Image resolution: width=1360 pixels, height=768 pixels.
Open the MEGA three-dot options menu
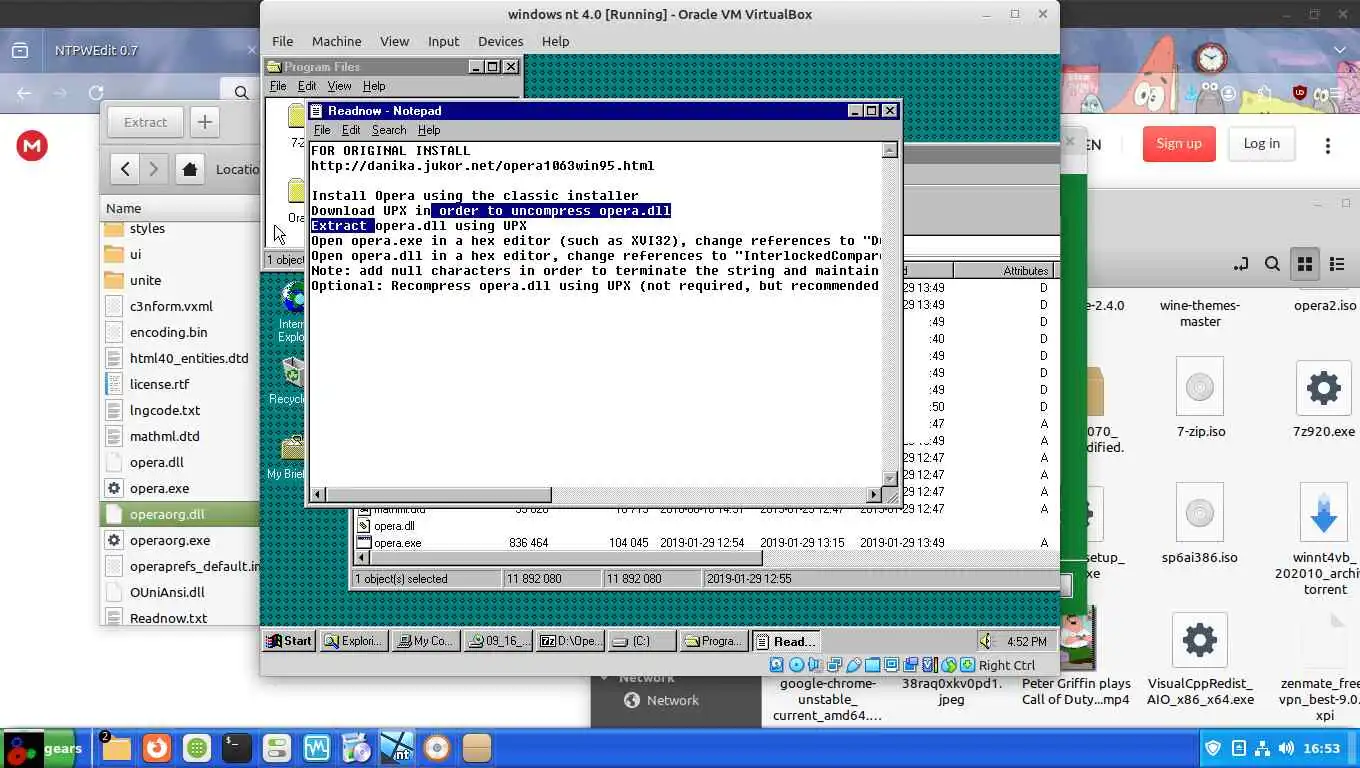point(1327,146)
